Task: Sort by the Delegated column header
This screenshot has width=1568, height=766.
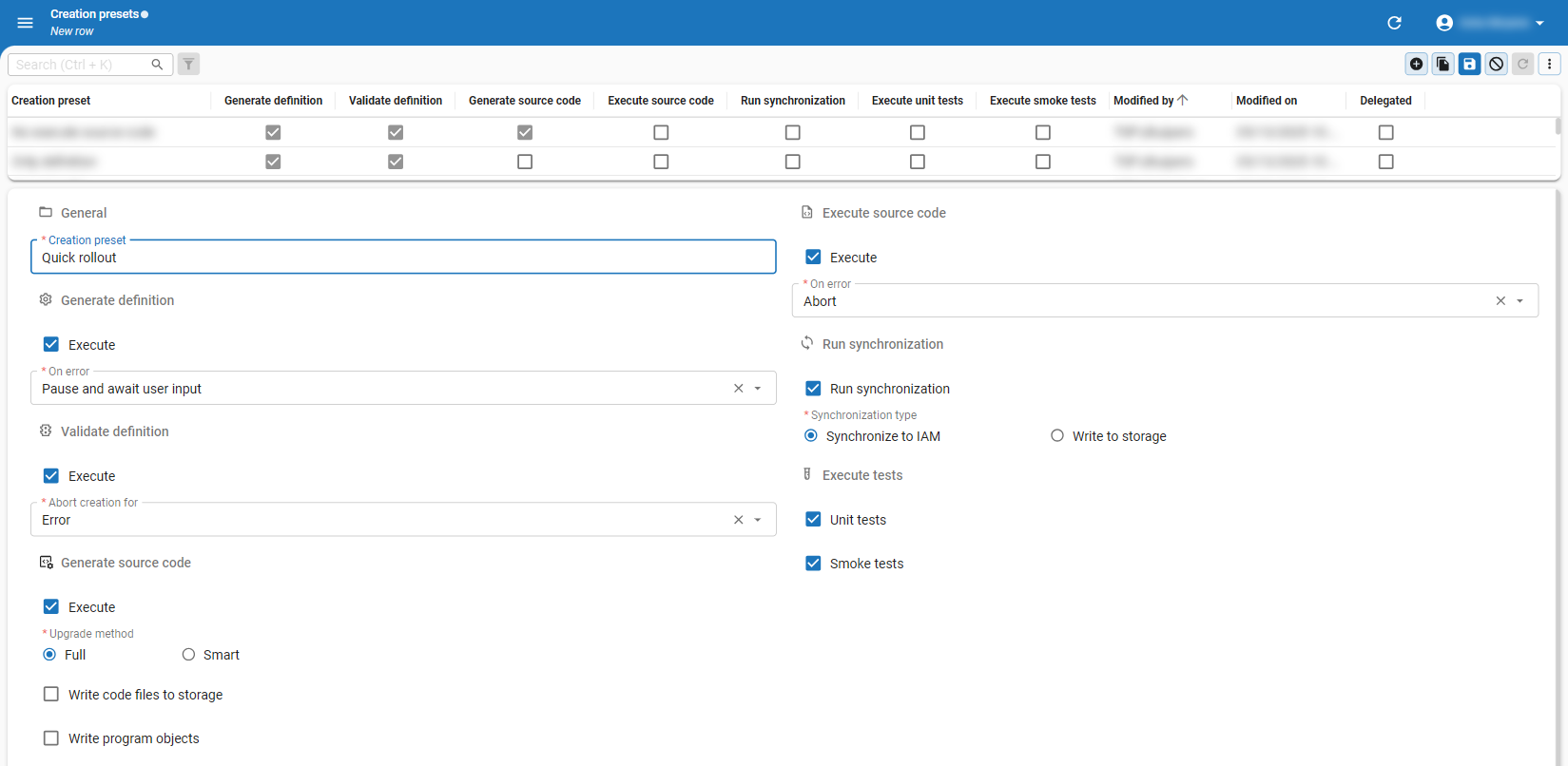Action: [x=1385, y=100]
